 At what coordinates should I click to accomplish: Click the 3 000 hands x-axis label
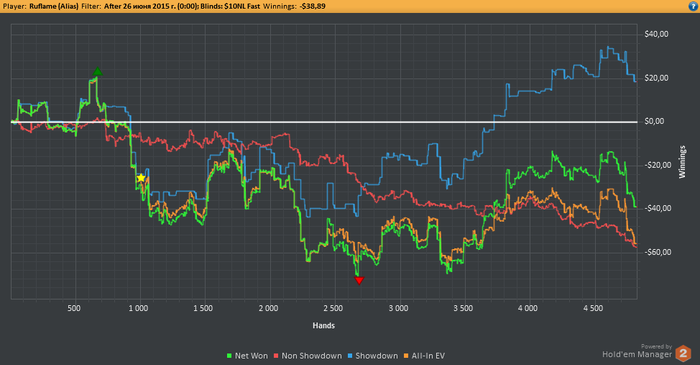398,308
